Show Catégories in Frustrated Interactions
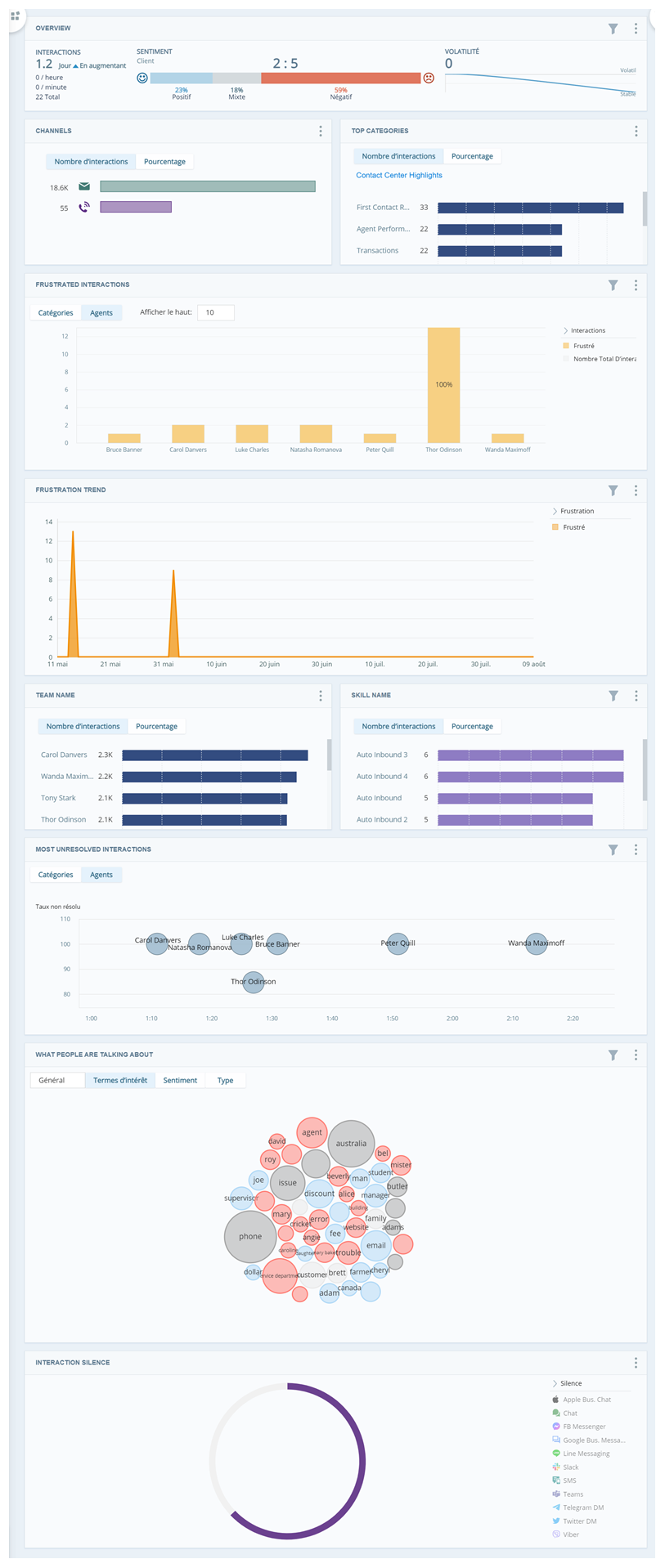665x1568 pixels. point(56,312)
